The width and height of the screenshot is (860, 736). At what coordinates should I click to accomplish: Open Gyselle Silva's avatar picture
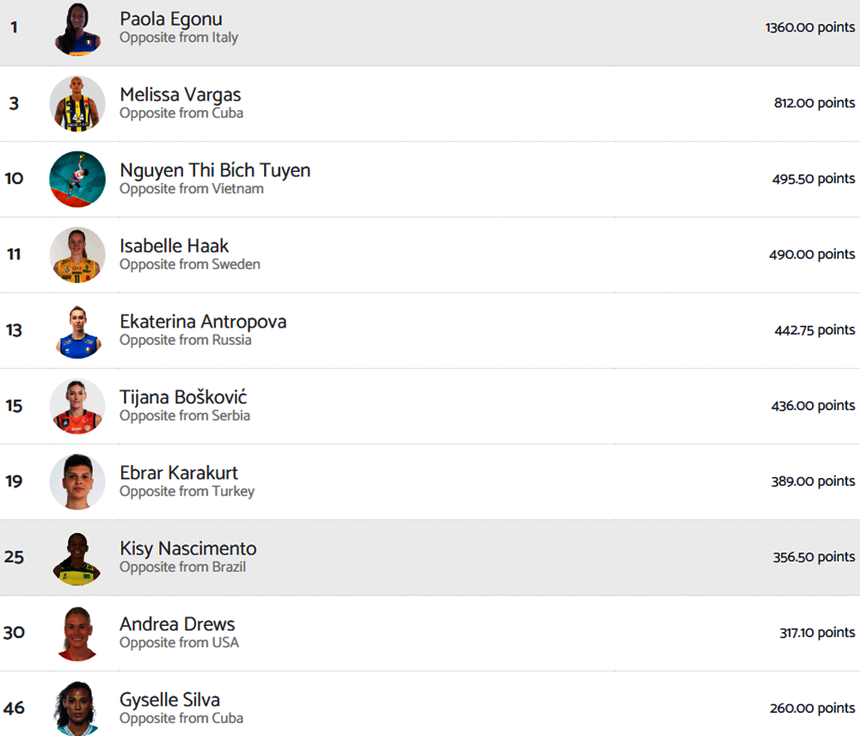(x=77, y=708)
